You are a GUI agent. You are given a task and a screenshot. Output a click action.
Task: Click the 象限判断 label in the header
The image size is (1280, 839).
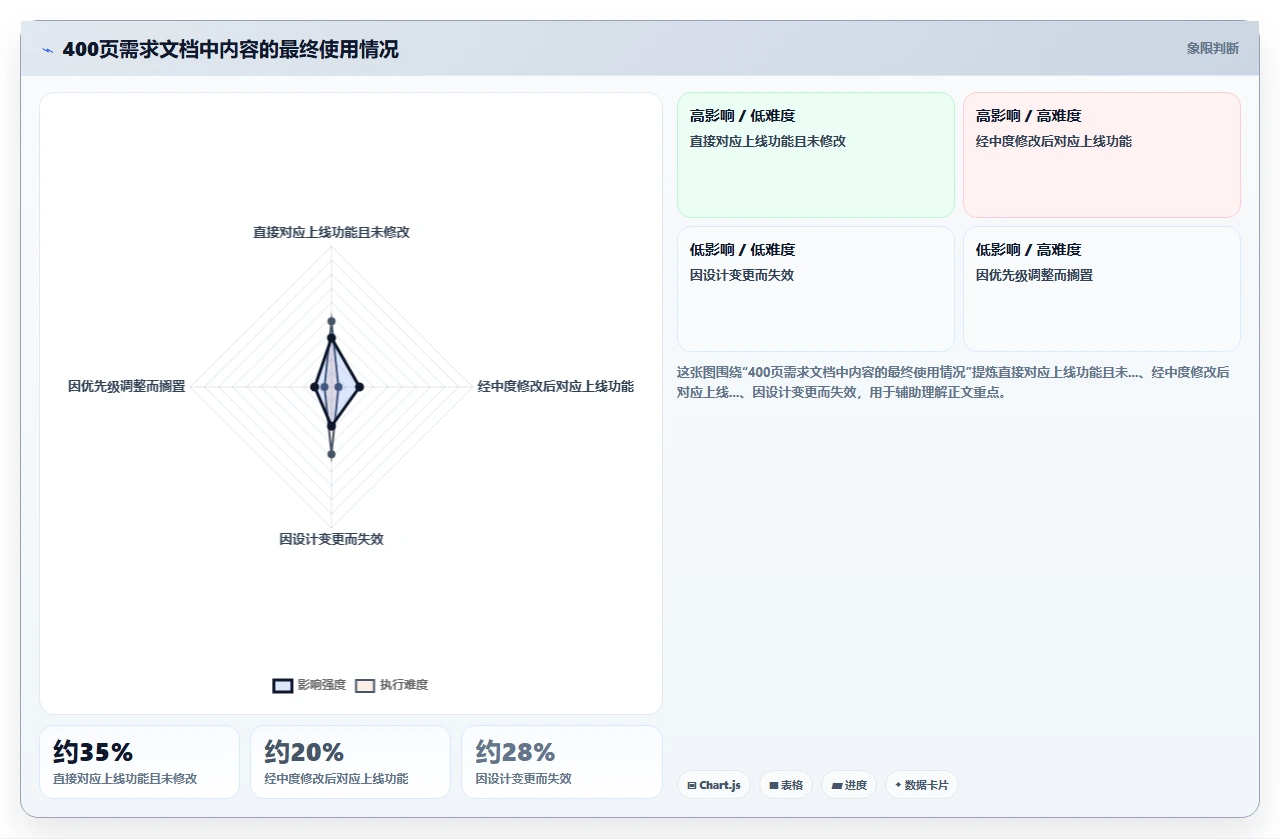click(x=1212, y=48)
